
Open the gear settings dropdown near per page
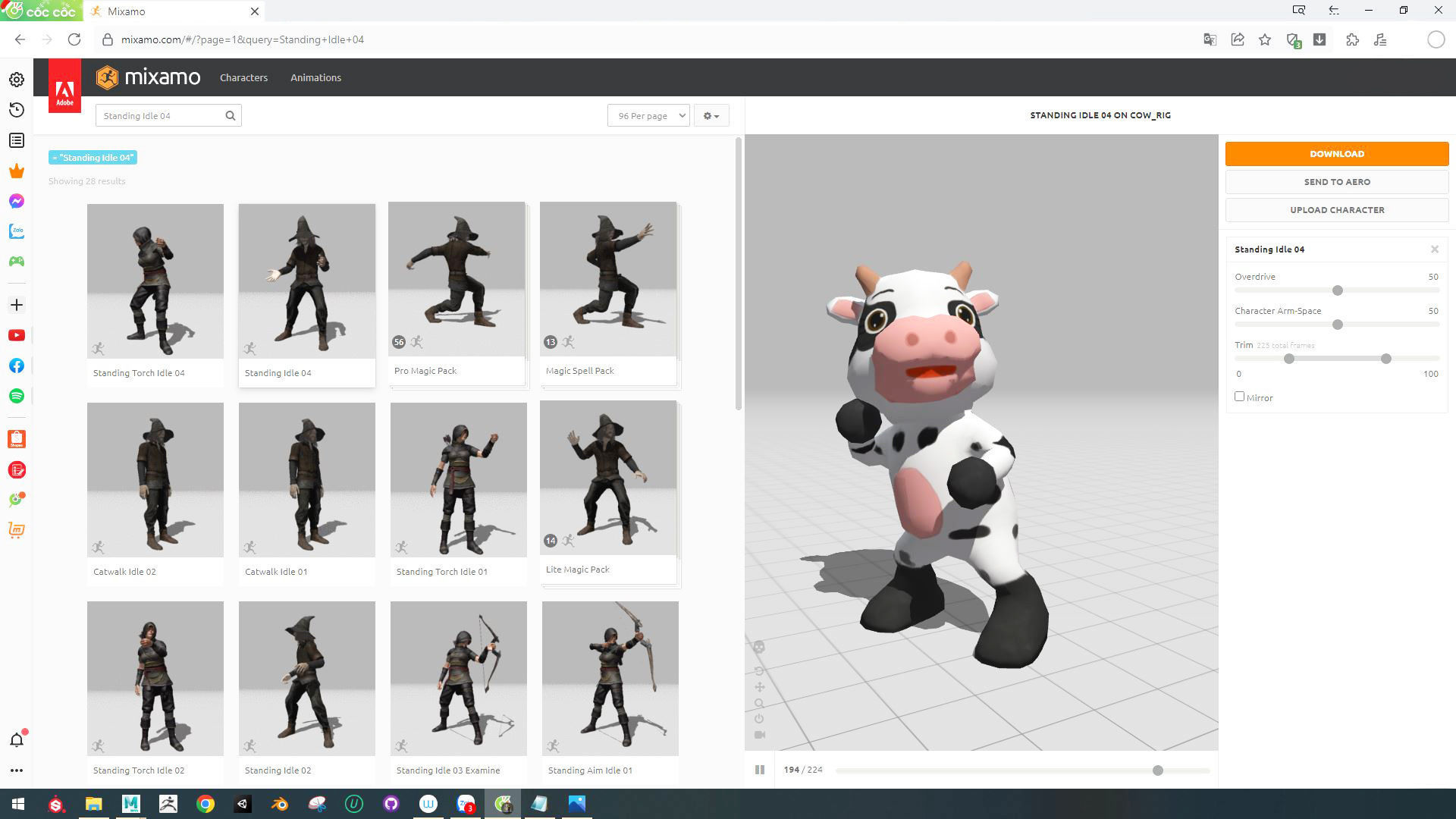coord(711,115)
